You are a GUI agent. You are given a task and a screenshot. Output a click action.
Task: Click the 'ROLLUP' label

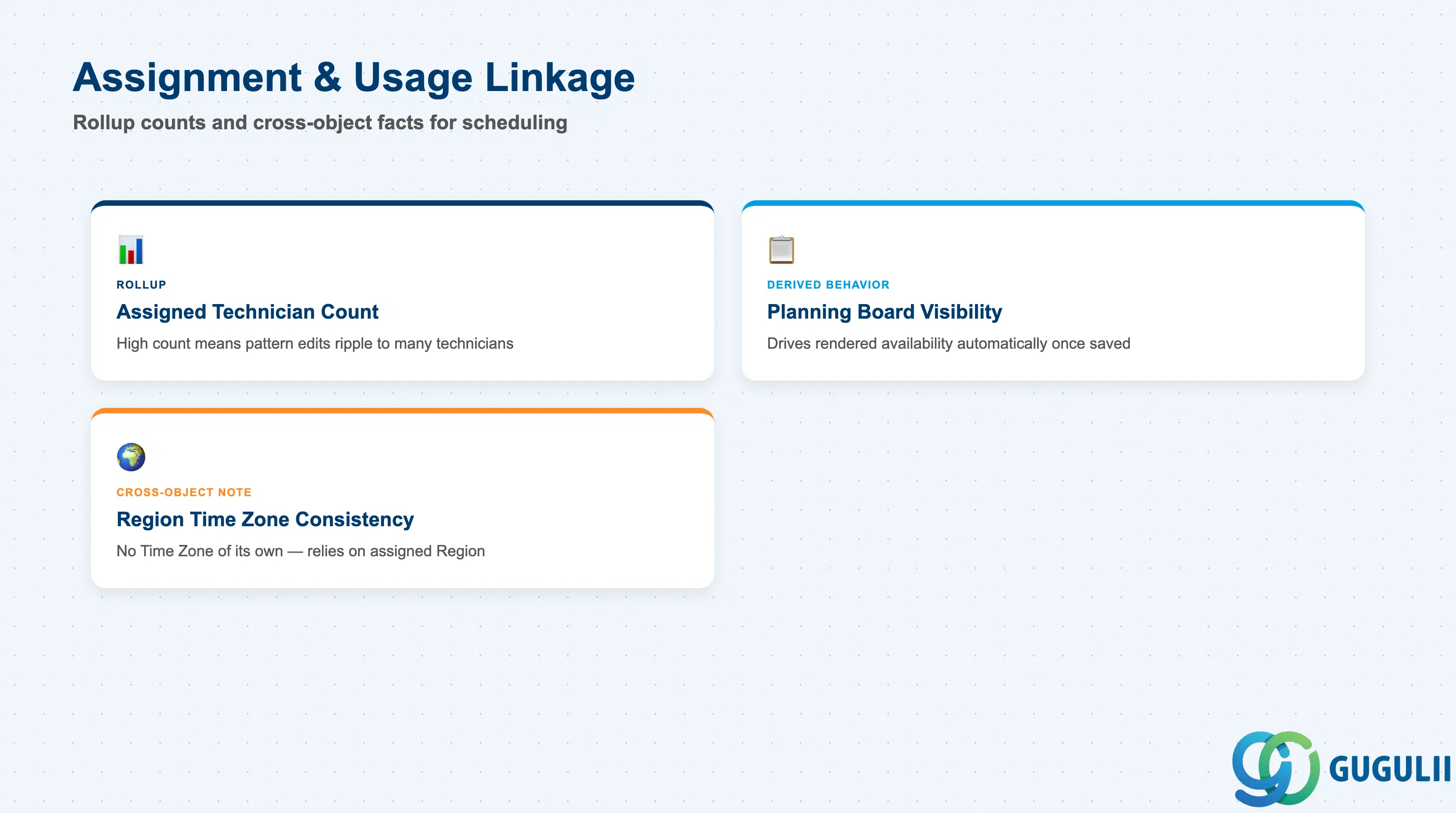(142, 285)
